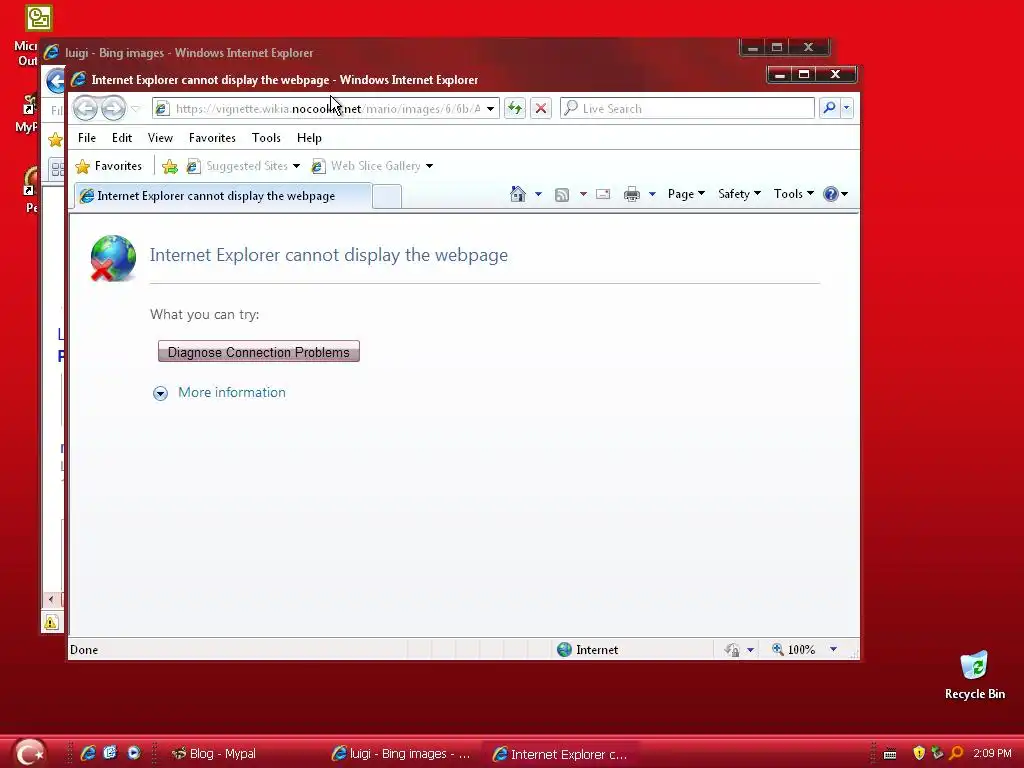1024x768 pixels.
Task: Click the Read Mail envelope icon
Action: point(603,194)
